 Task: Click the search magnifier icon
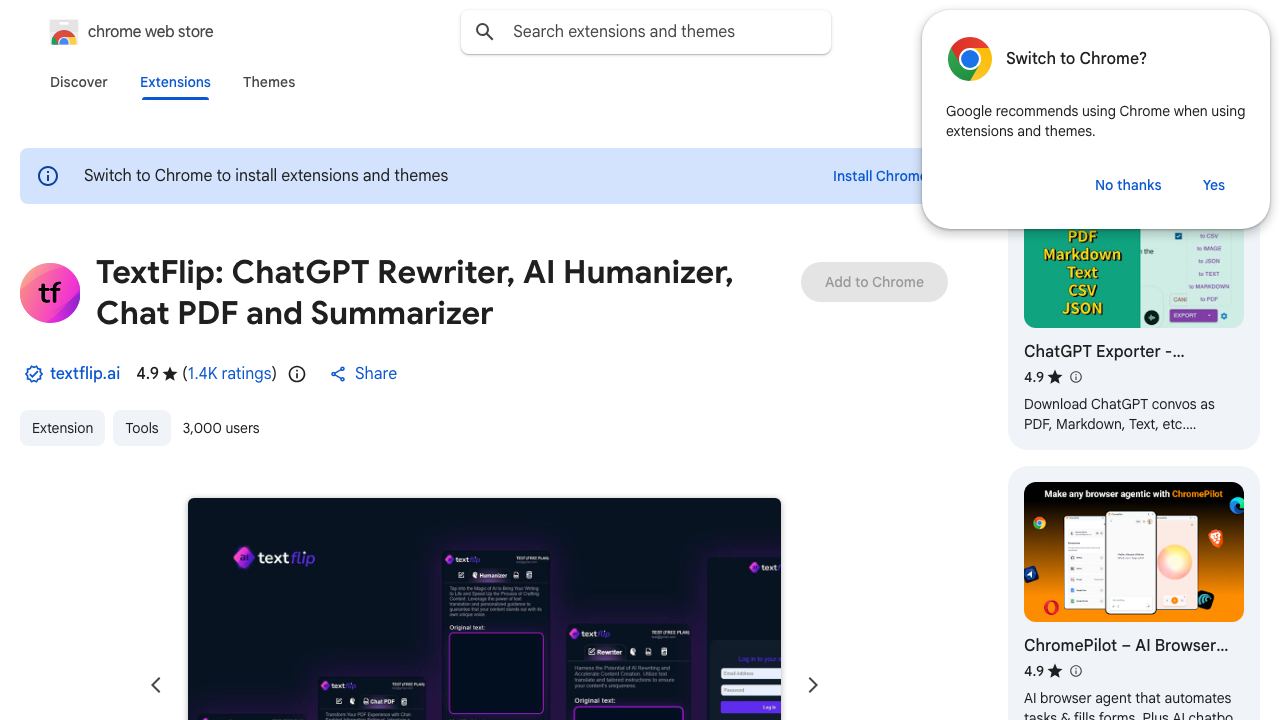pyautogui.click(x=485, y=32)
